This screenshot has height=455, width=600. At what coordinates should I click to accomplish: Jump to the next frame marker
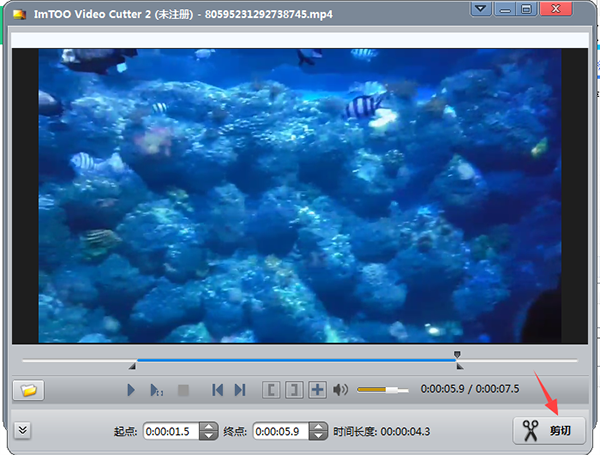[x=240, y=390]
